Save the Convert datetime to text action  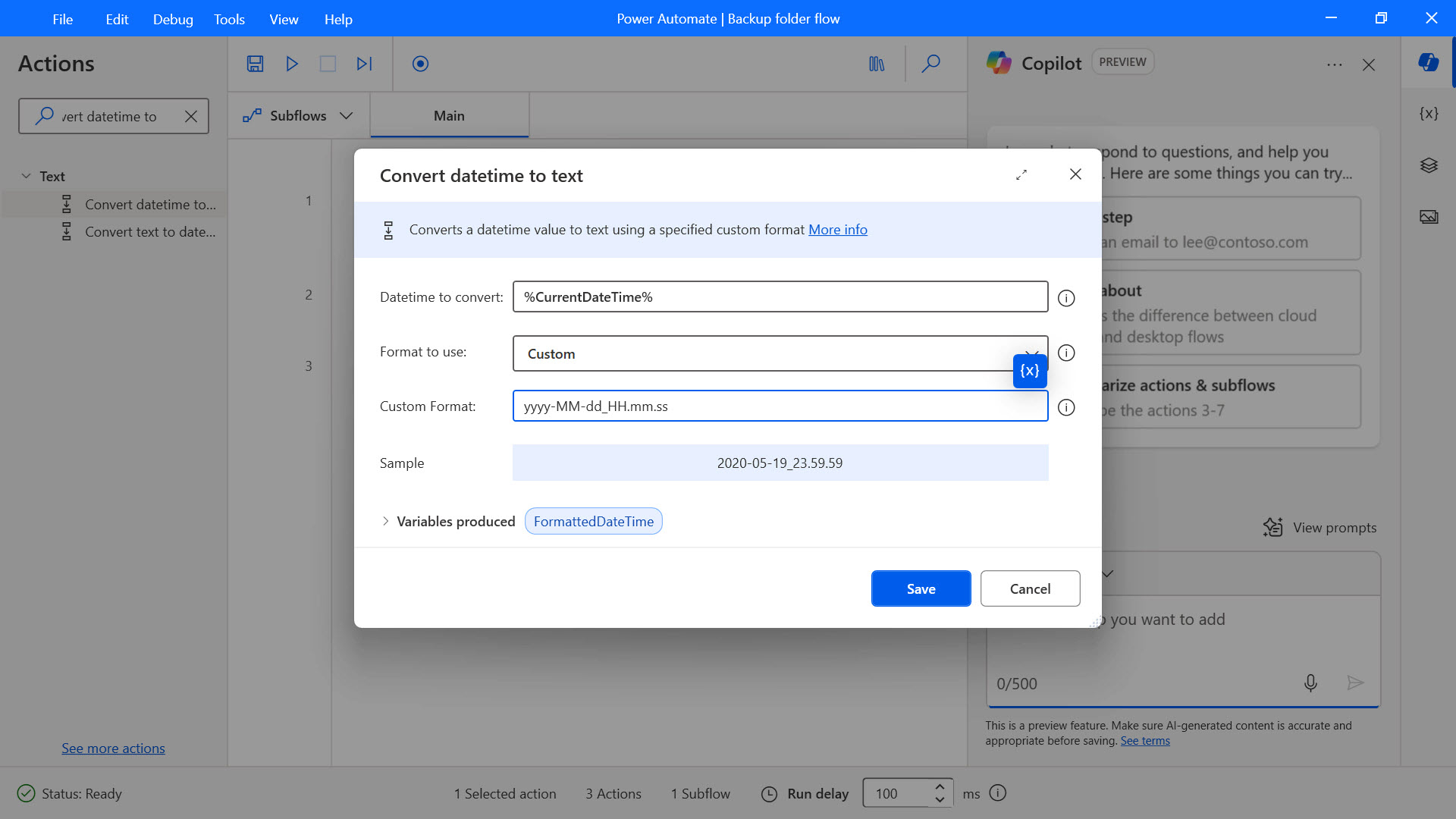point(921,588)
